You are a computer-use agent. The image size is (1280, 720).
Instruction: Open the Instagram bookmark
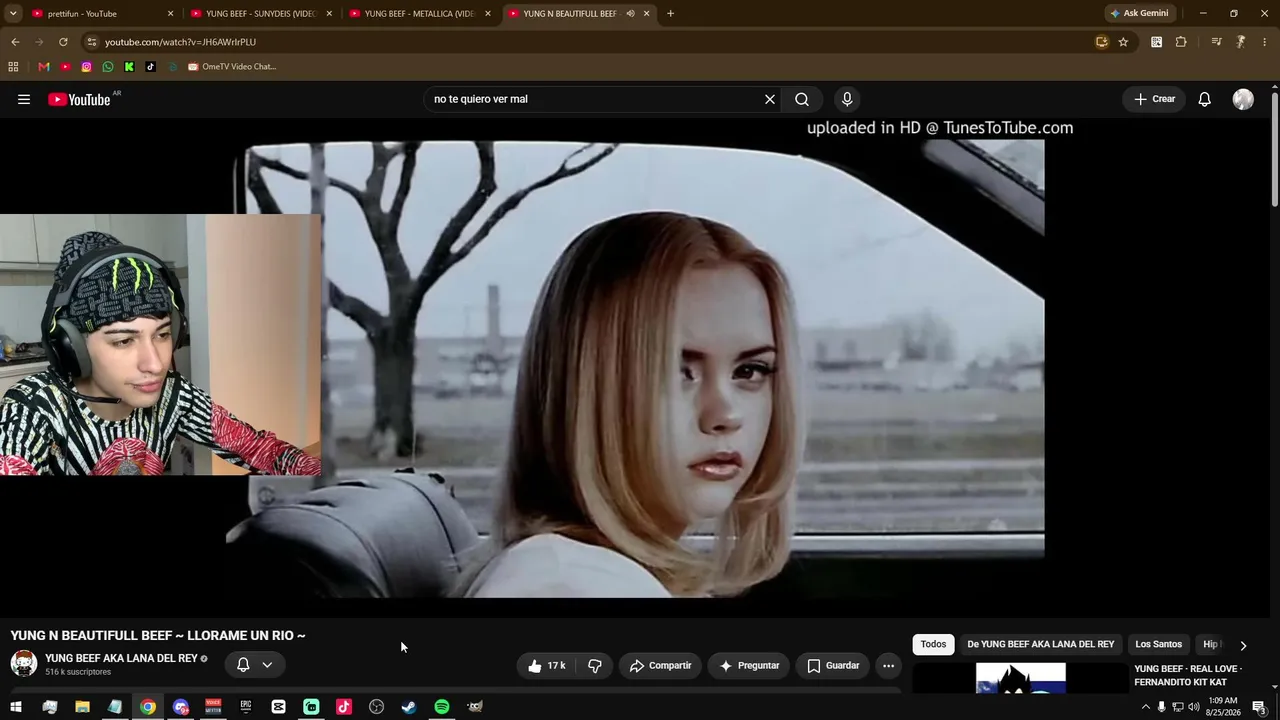click(x=87, y=67)
